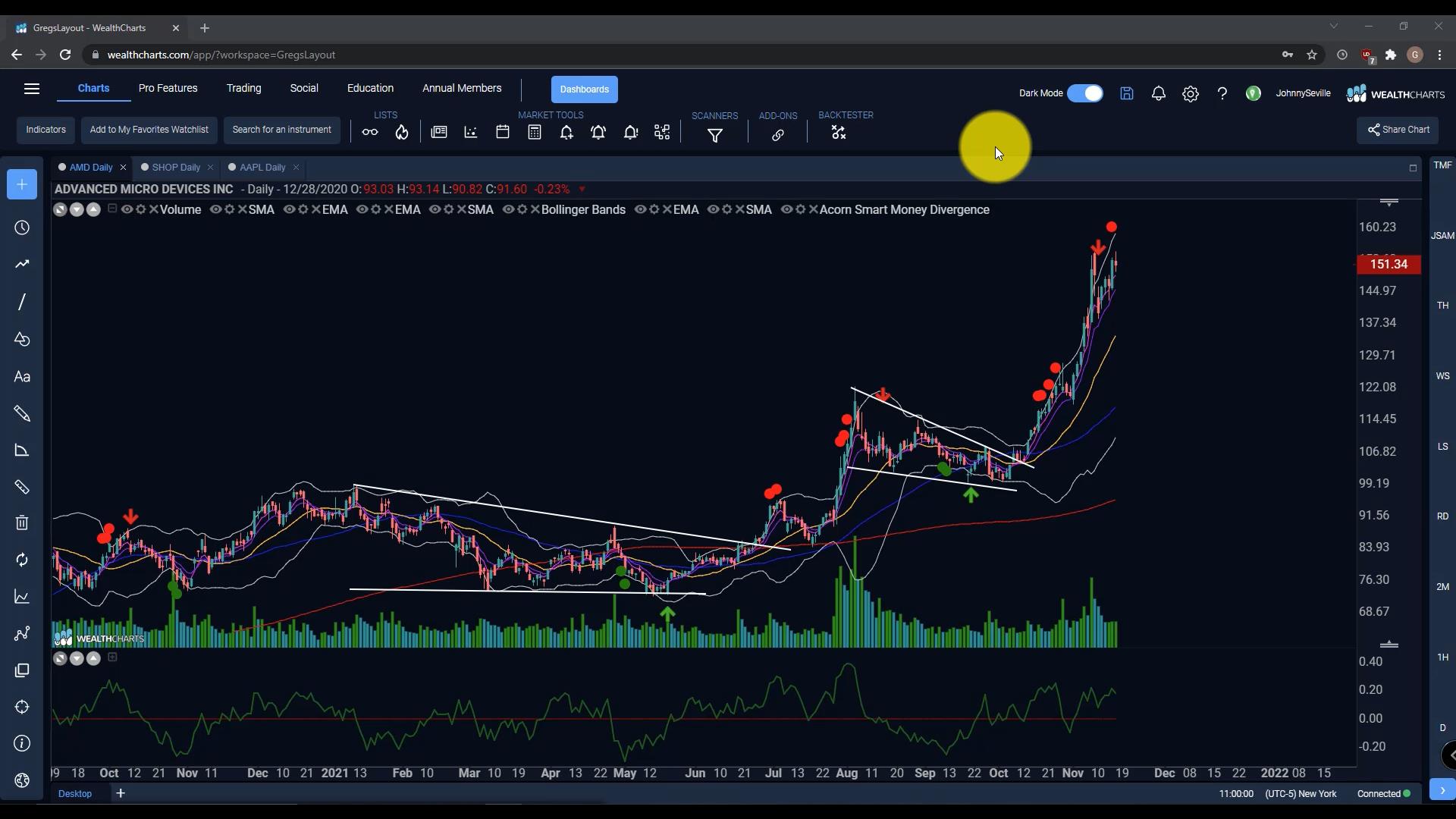
Task: Remove the Volume indicator with its X
Action: point(154,209)
